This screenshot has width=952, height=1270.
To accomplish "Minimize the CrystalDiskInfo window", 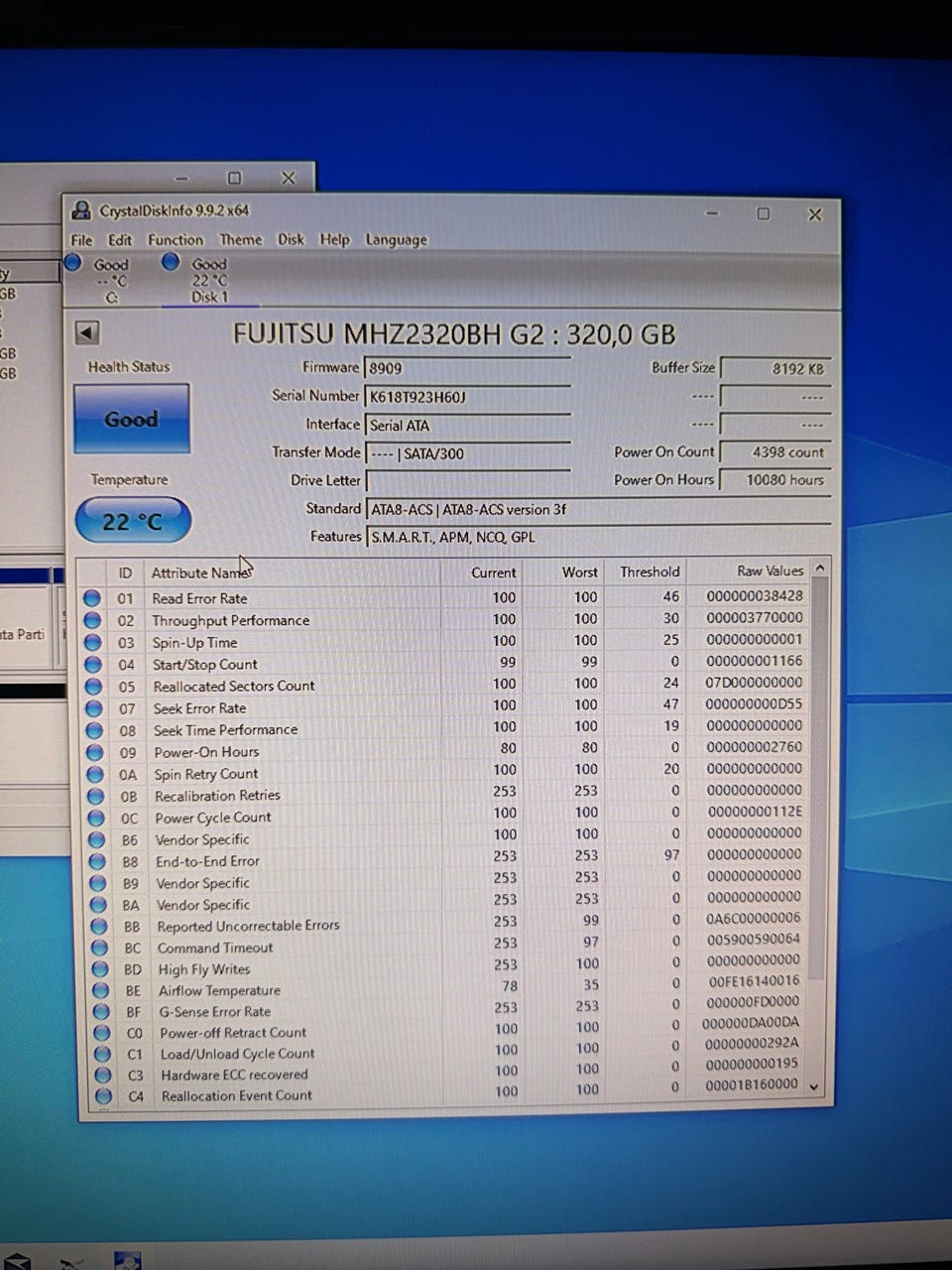I will [x=712, y=213].
